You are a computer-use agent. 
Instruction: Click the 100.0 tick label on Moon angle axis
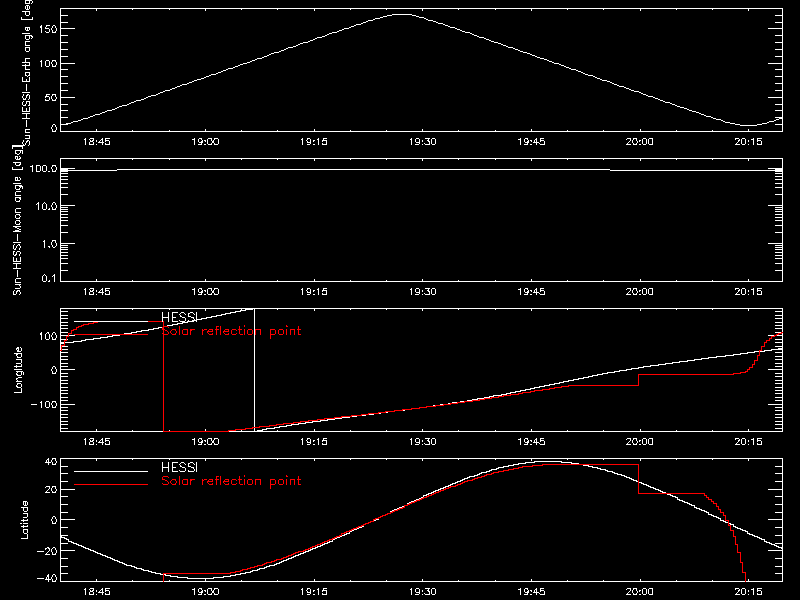pos(43,168)
